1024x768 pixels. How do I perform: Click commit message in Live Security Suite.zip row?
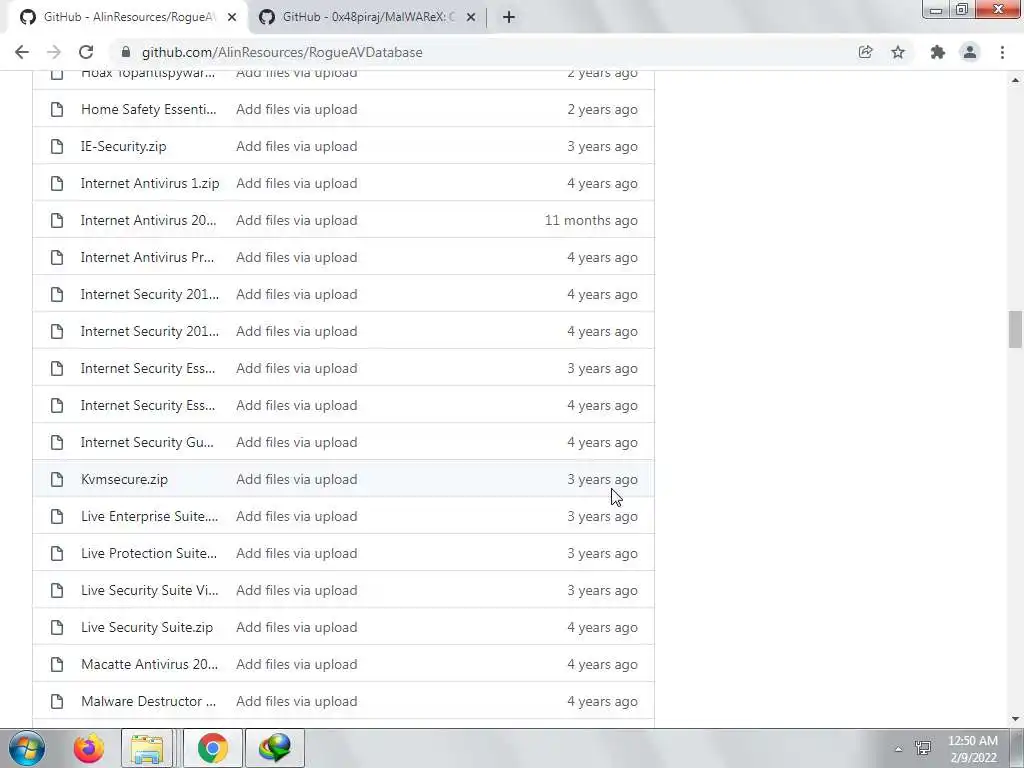[x=296, y=628]
